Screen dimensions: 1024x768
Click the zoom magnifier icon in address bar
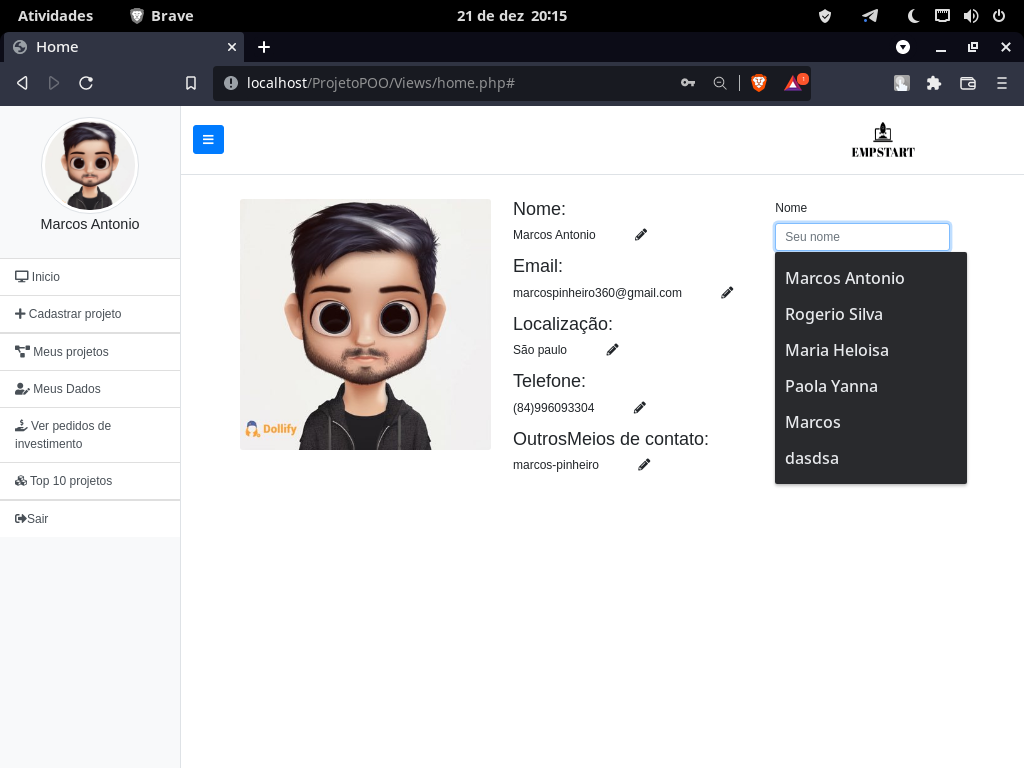point(720,83)
